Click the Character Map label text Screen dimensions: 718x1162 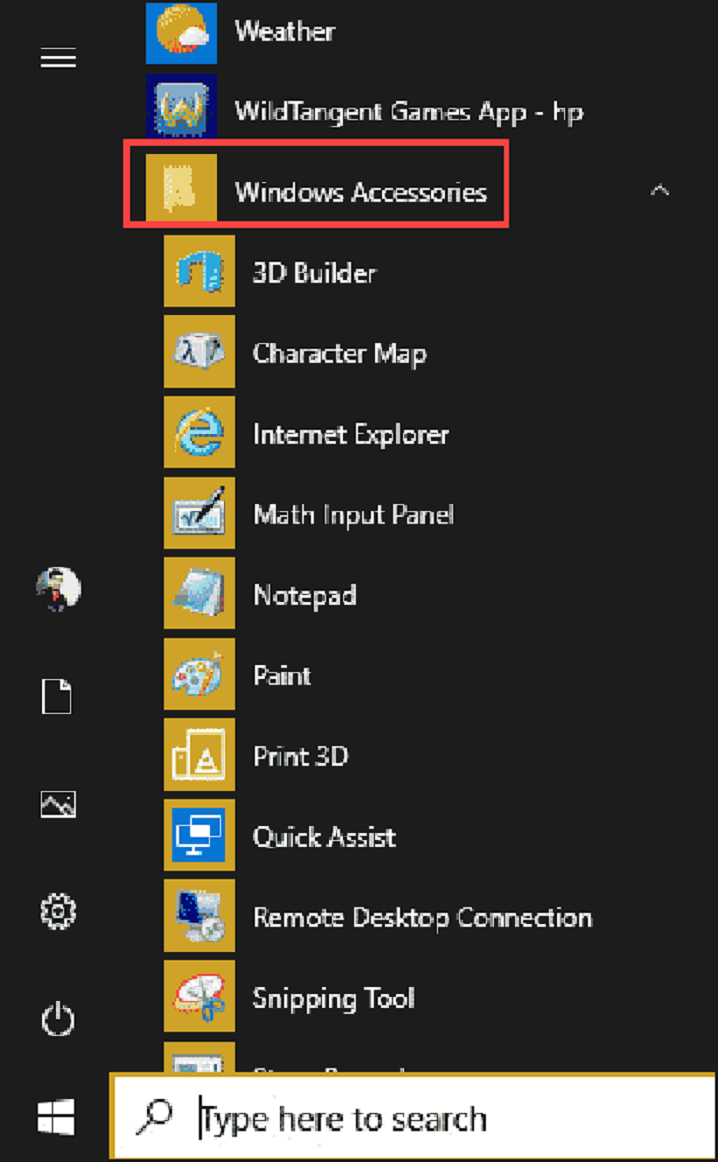tap(339, 353)
